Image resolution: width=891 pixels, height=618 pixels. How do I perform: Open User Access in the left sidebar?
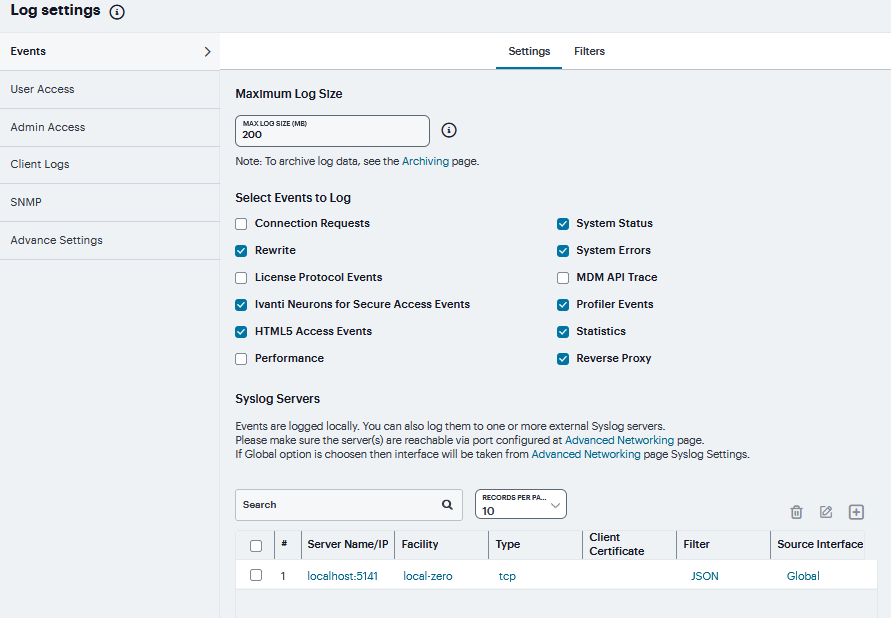[x=43, y=89]
